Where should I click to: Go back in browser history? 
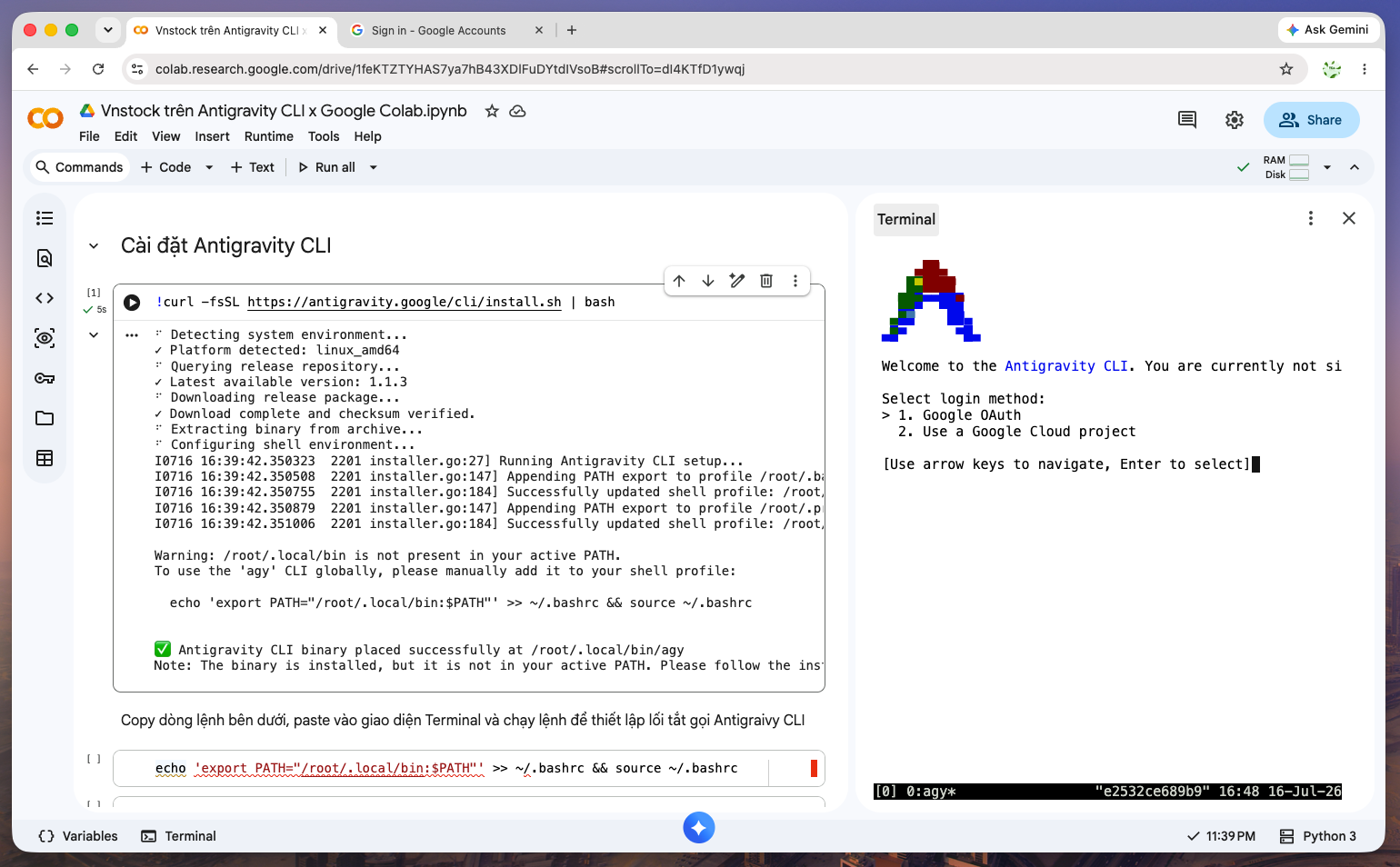(33, 69)
